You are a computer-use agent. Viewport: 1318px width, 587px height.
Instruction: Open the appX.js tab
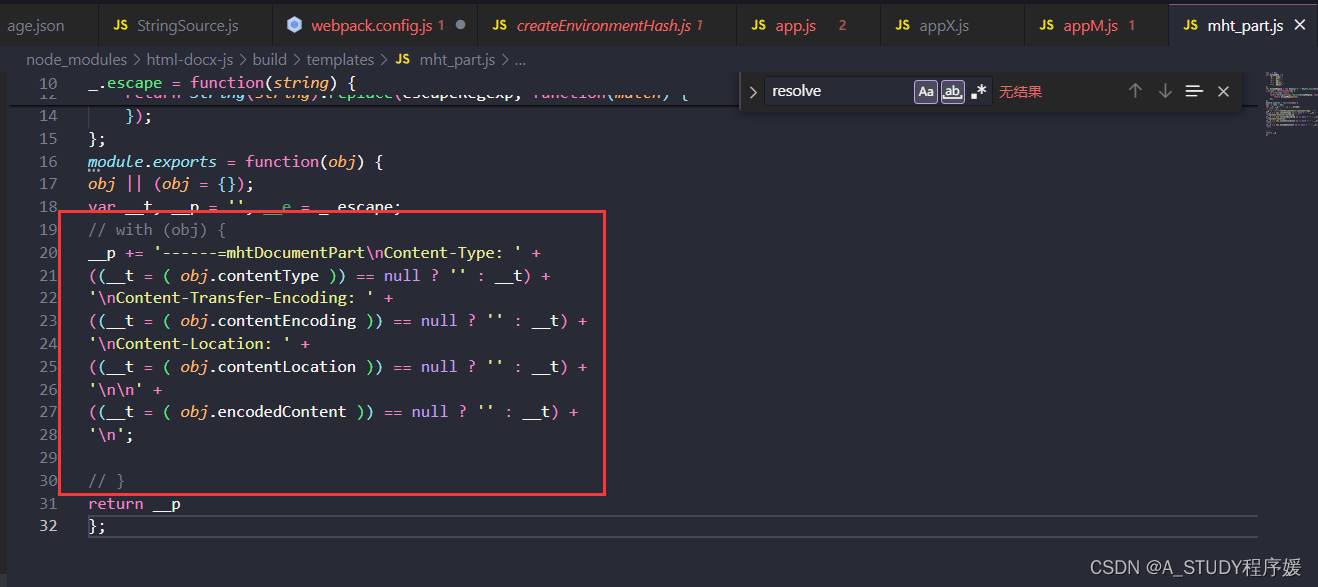[x=953, y=25]
